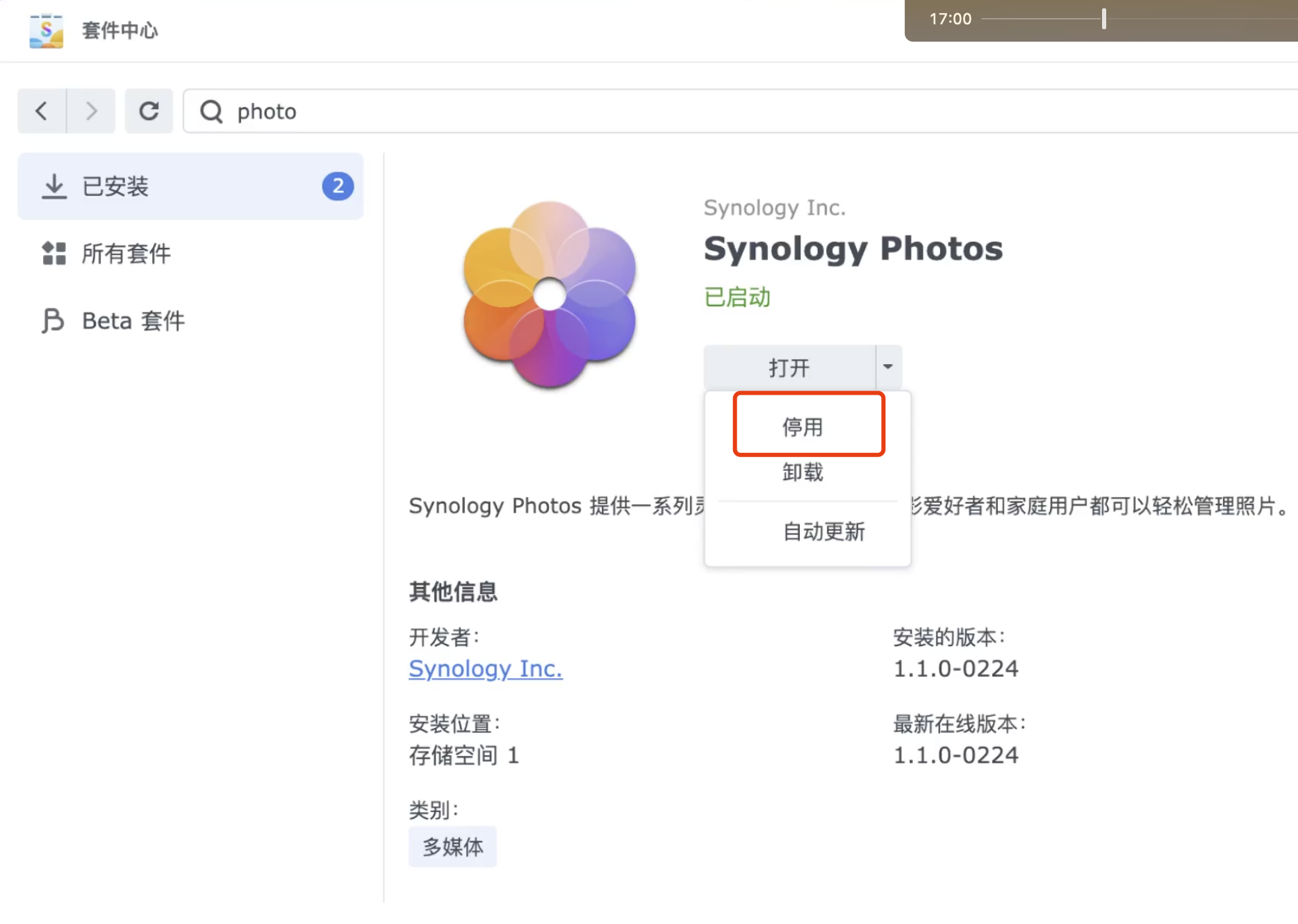The image size is (1298, 924).
Task: Click the forward navigation arrow
Action: [x=91, y=110]
